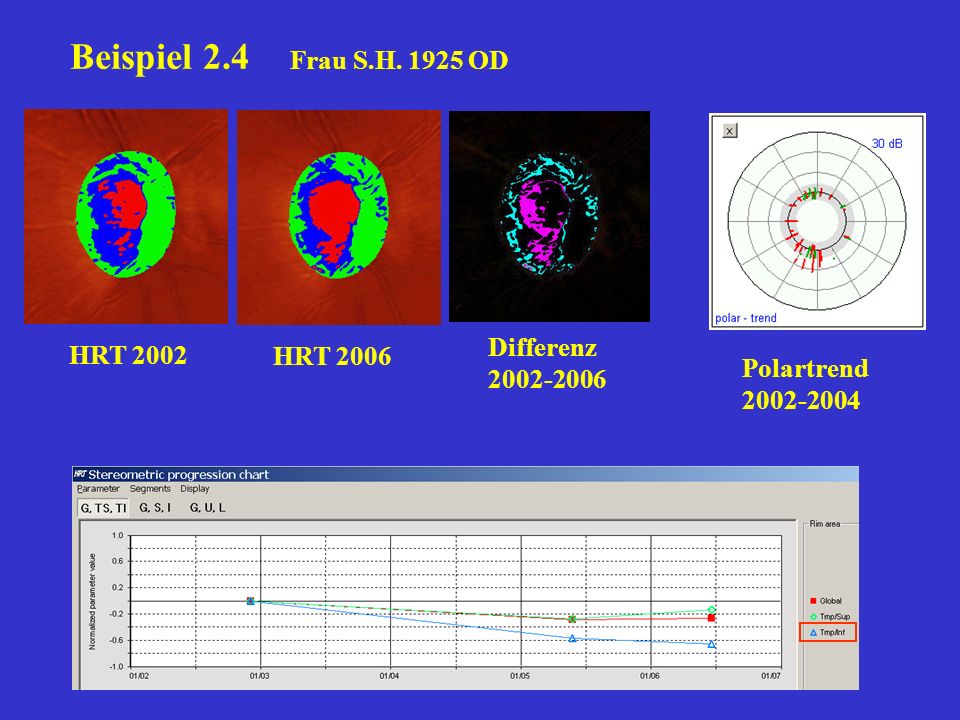
Task: Click the last green Tmp/Sup data point
Action: click(711, 609)
